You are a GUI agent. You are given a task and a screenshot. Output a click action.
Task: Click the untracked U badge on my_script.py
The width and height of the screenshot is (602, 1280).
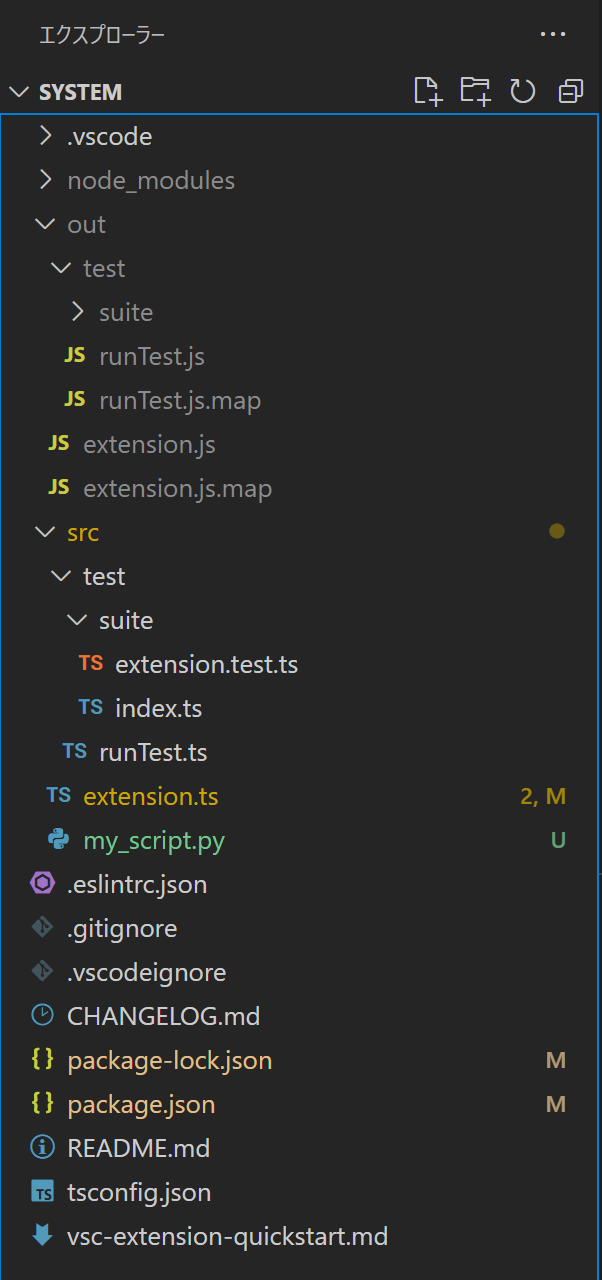[x=558, y=840]
